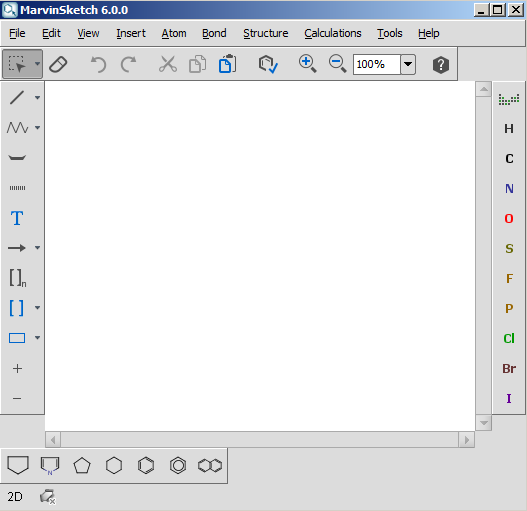Pick the Text tool

click(x=17, y=218)
